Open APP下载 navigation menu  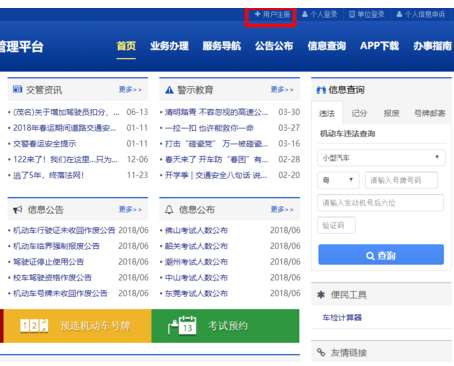pyautogui.click(x=379, y=46)
